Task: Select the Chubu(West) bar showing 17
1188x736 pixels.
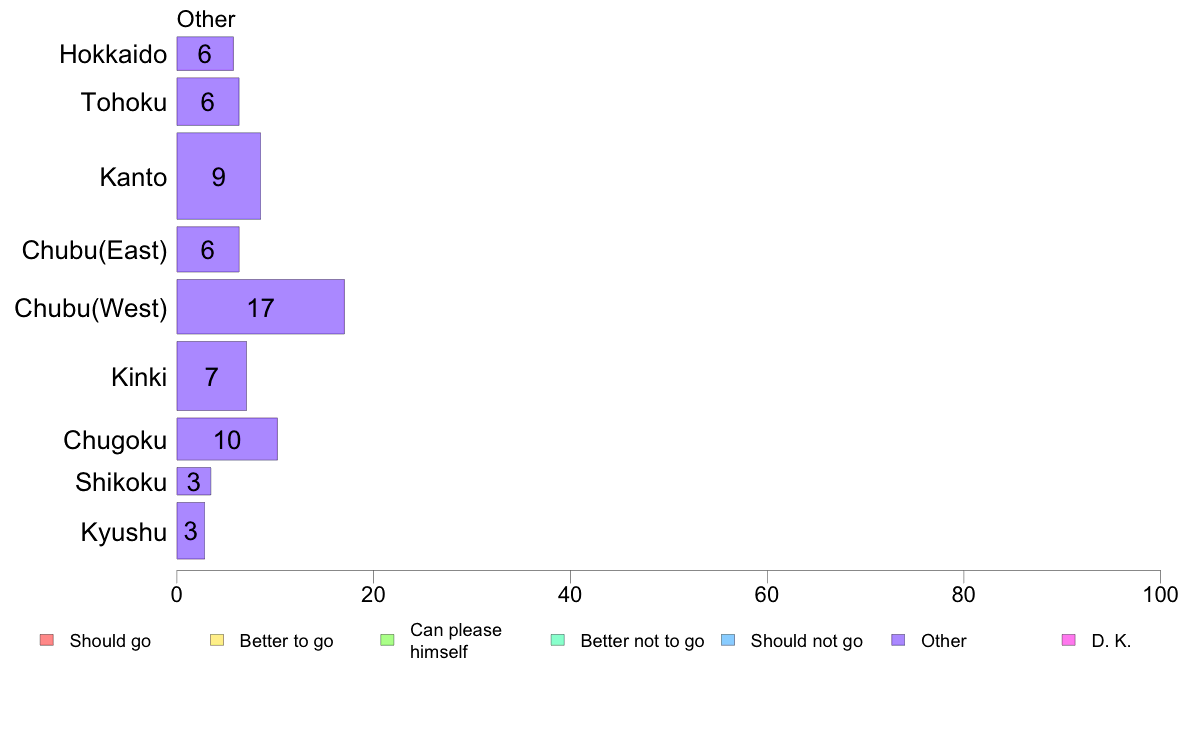Action: [260, 306]
